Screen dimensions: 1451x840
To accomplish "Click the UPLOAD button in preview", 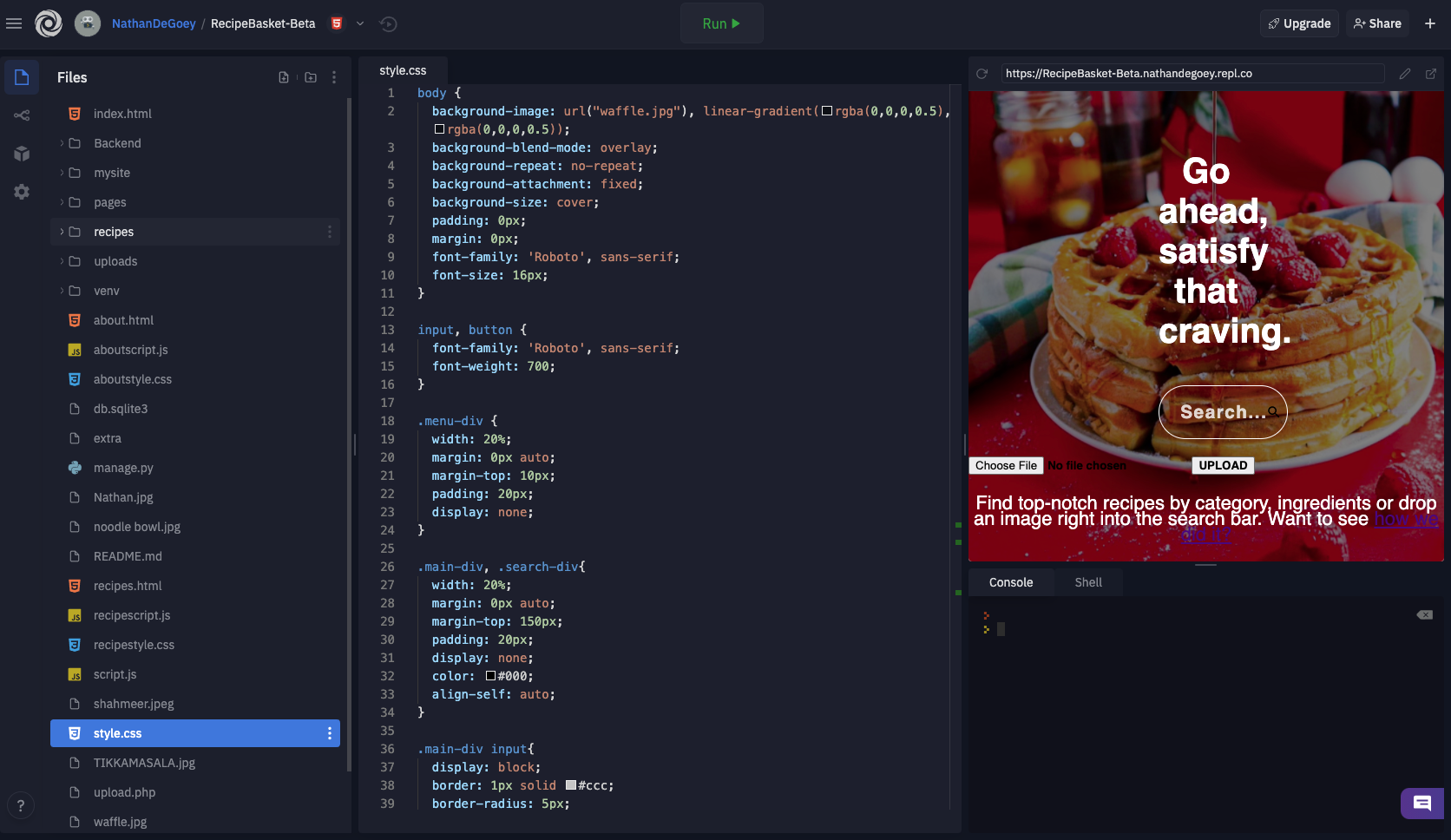I will [1223, 466].
